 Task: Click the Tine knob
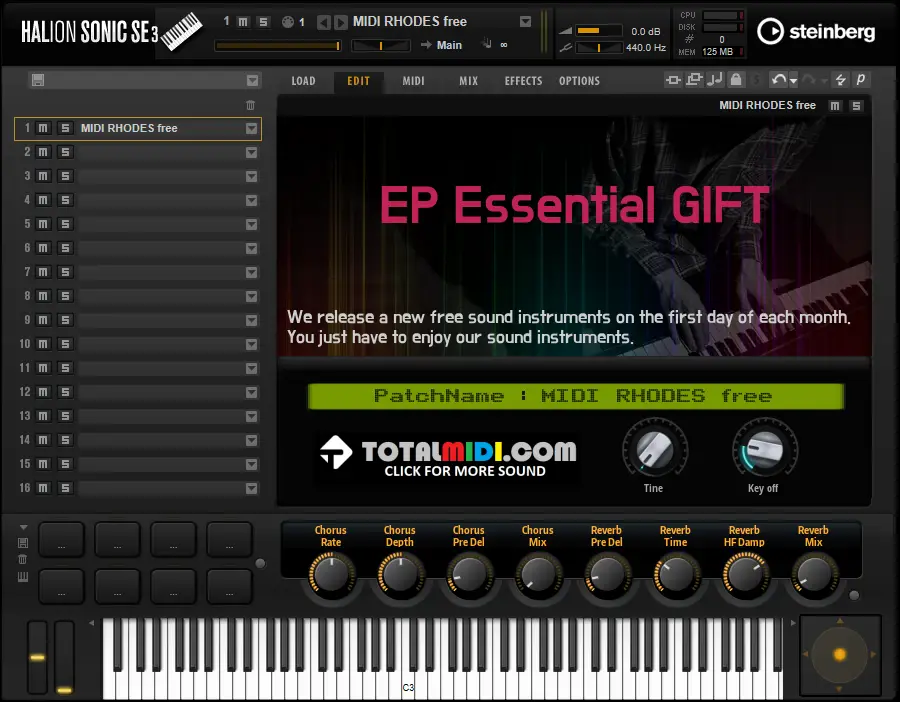[655, 449]
